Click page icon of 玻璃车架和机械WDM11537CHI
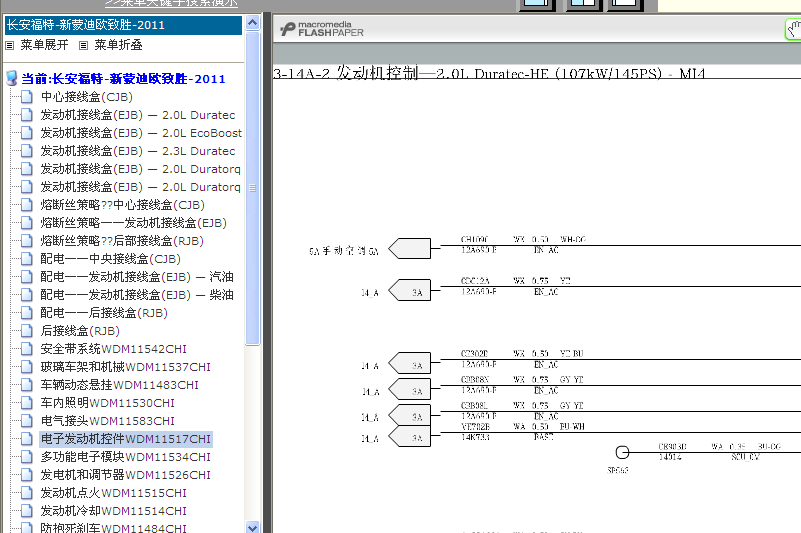This screenshot has width=801, height=533. tap(27, 367)
